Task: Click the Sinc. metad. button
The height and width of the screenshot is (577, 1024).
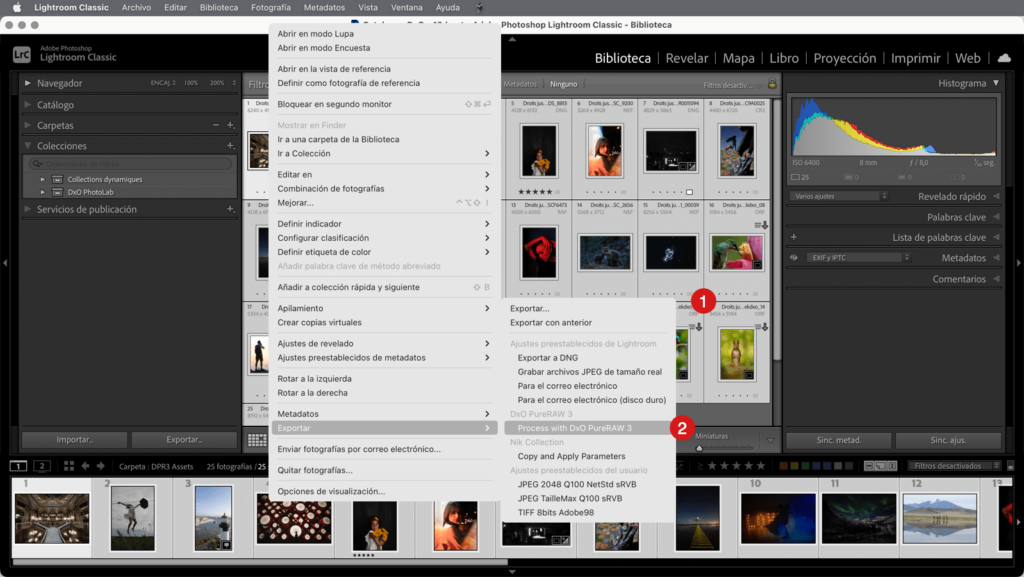Action: [x=839, y=440]
